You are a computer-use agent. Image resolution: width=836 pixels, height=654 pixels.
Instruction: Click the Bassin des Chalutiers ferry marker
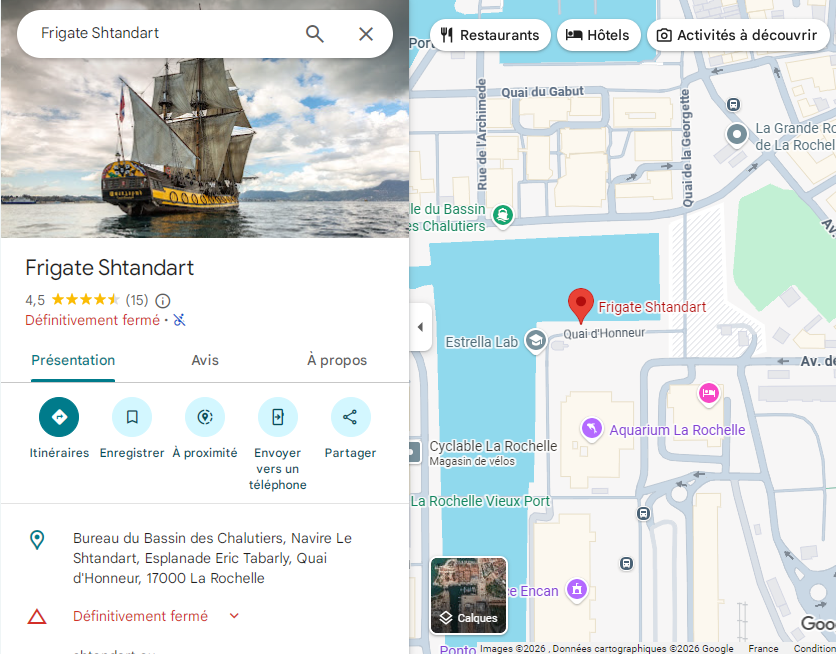pos(502,216)
